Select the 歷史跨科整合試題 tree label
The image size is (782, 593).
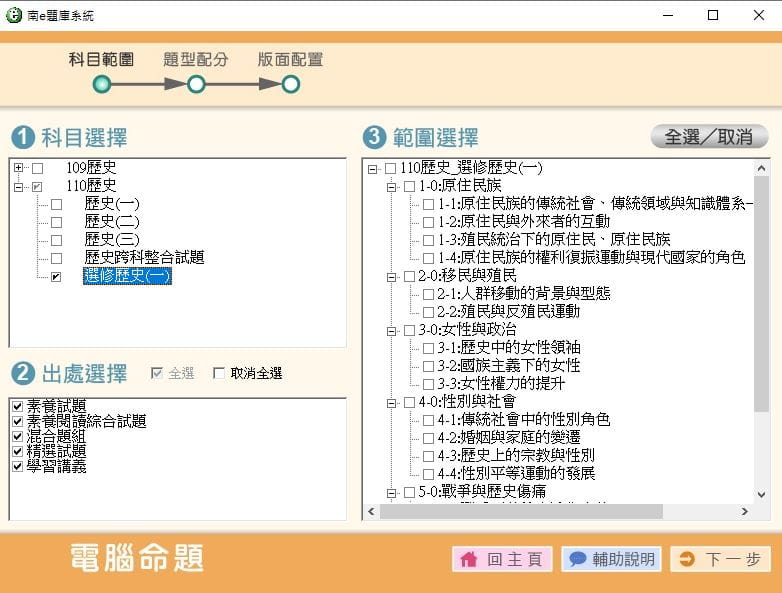point(144,258)
